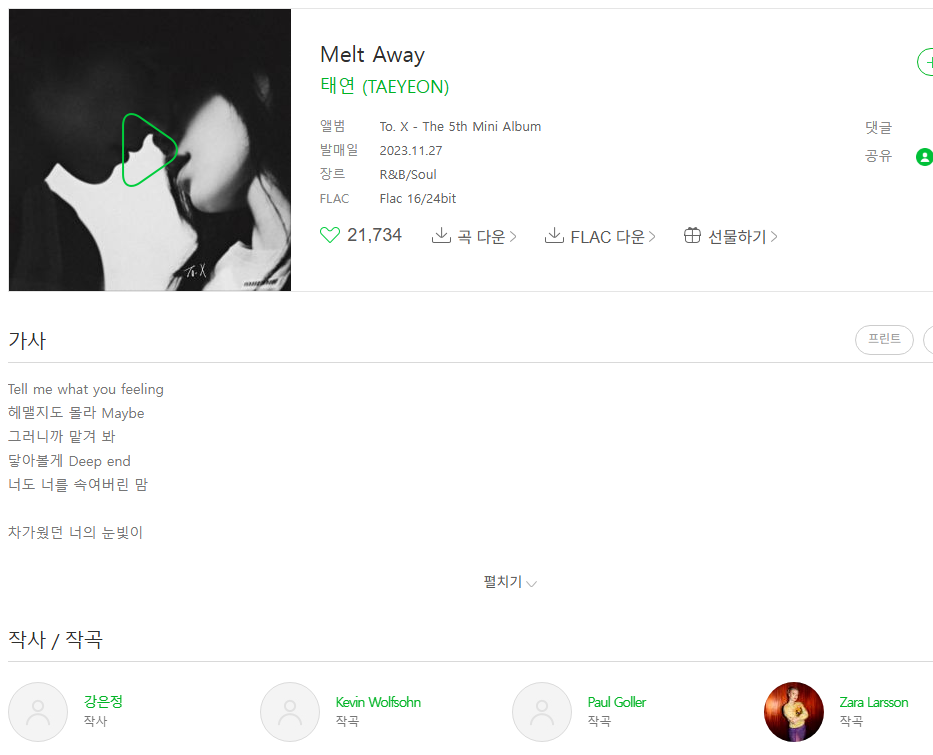Image resolution: width=933 pixels, height=755 pixels.
Task: Open the 선물하기 chevron
Action: pos(774,237)
